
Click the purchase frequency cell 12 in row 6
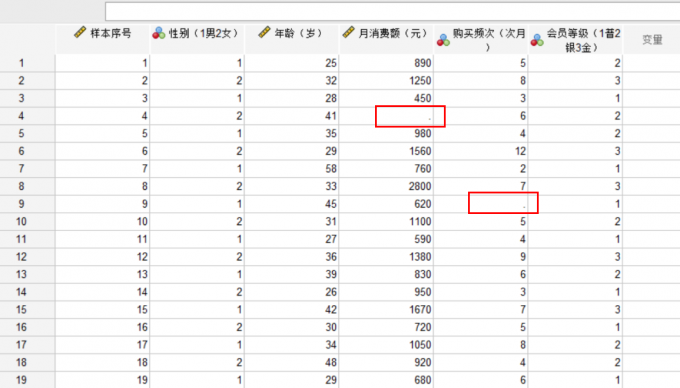click(481, 151)
